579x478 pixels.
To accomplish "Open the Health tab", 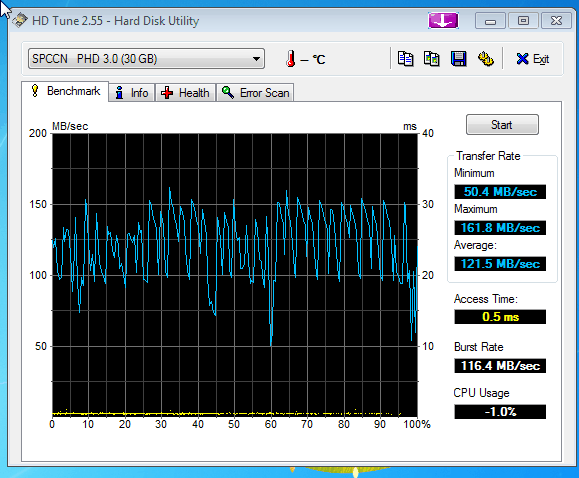I will pyautogui.click(x=185, y=93).
